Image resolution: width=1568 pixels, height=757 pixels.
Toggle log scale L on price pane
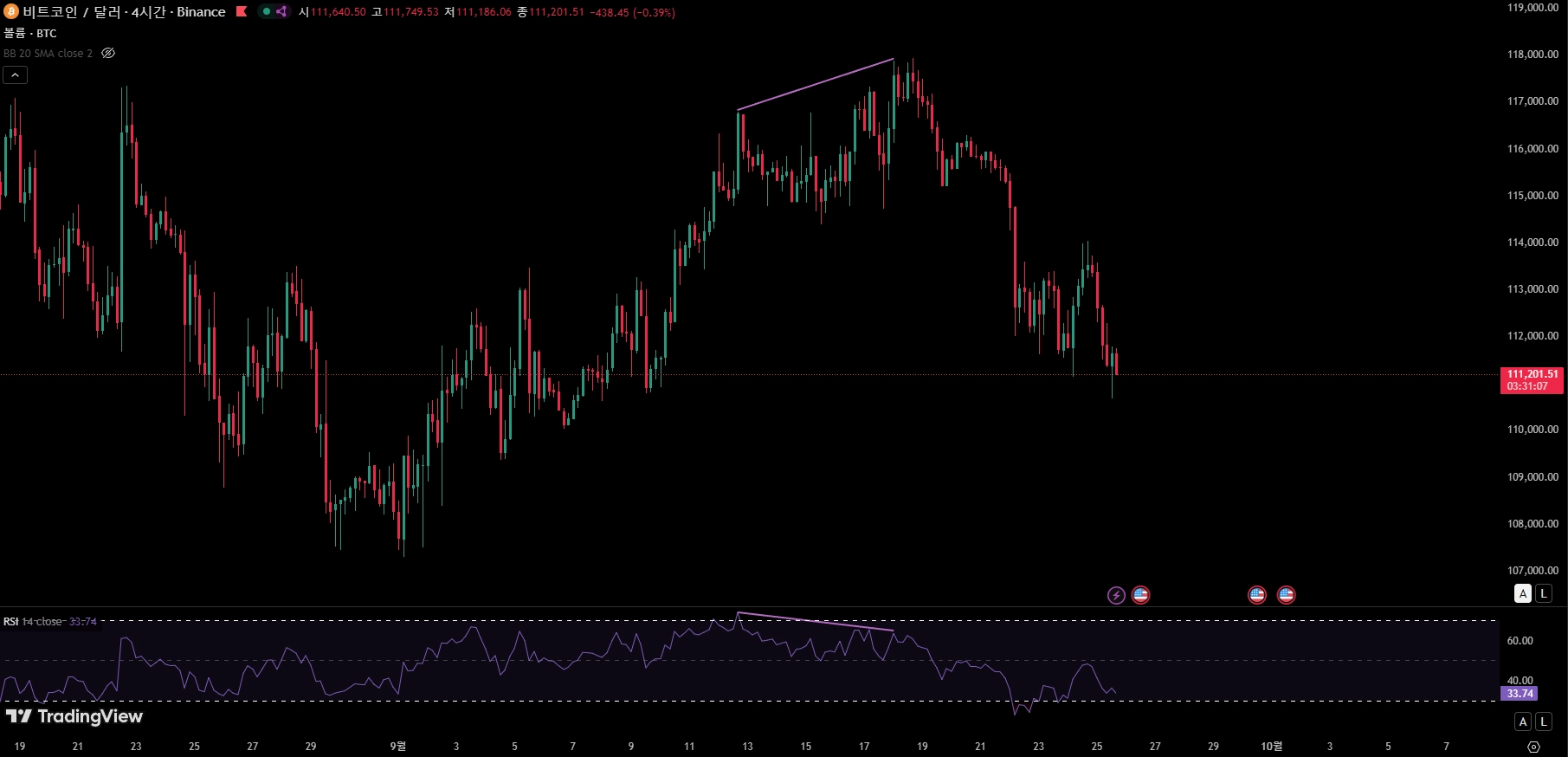pyautogui.click(x=1543, y=593)
